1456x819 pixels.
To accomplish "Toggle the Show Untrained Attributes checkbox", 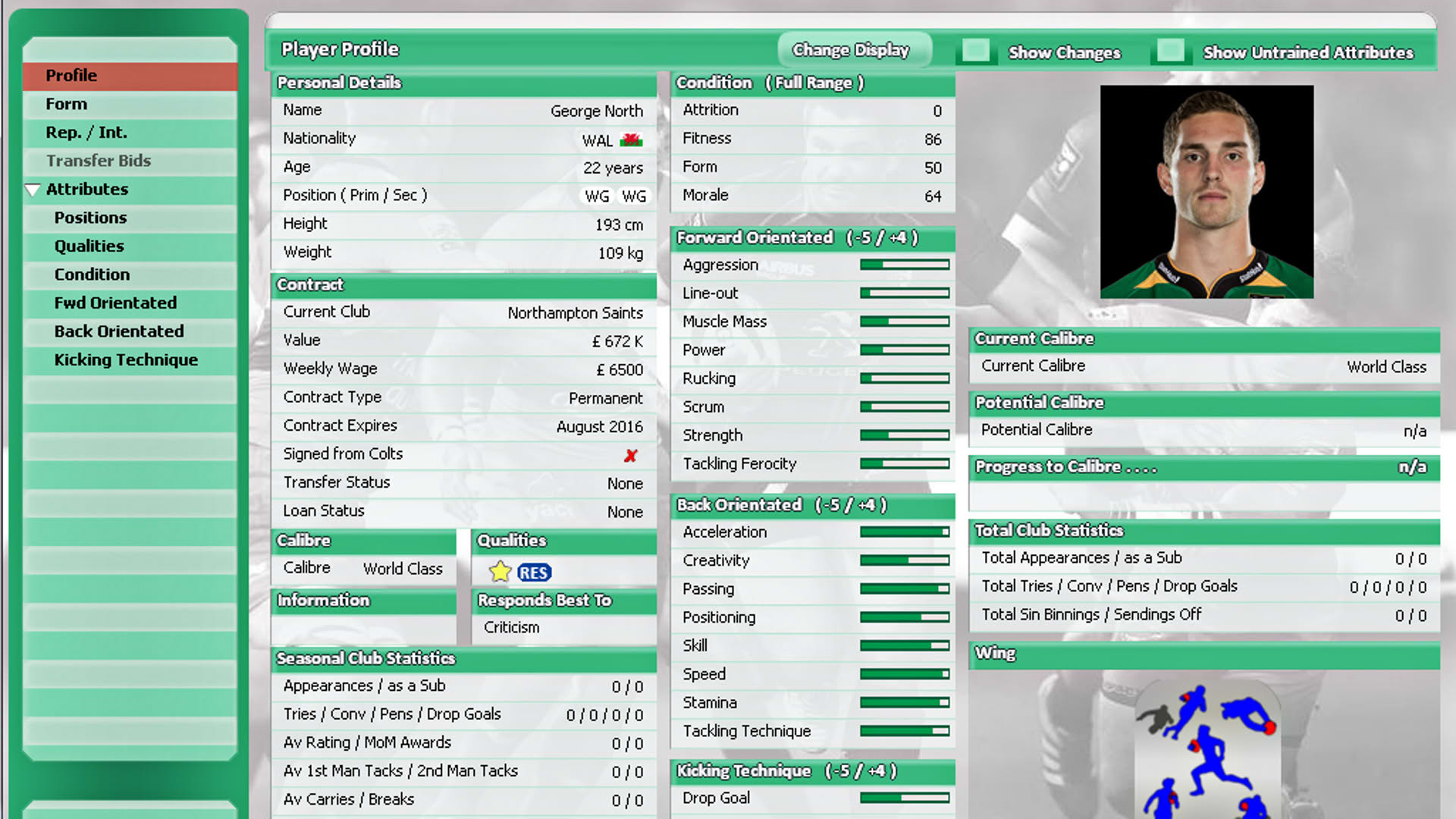I will (x=1170, y=51).
